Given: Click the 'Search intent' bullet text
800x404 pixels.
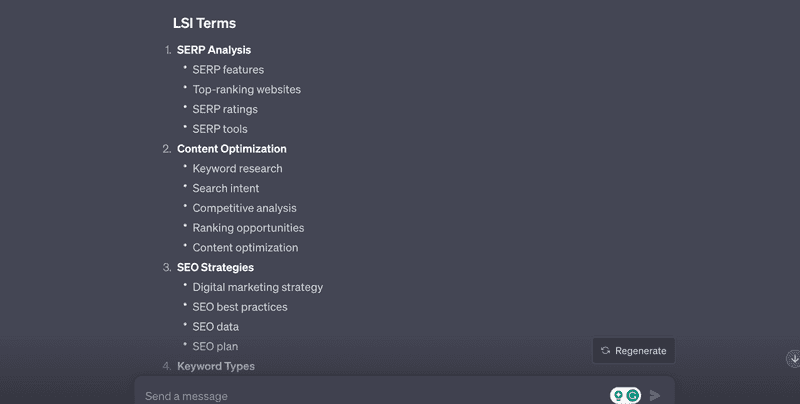Looking at the screenshot, I should point(226,188).
